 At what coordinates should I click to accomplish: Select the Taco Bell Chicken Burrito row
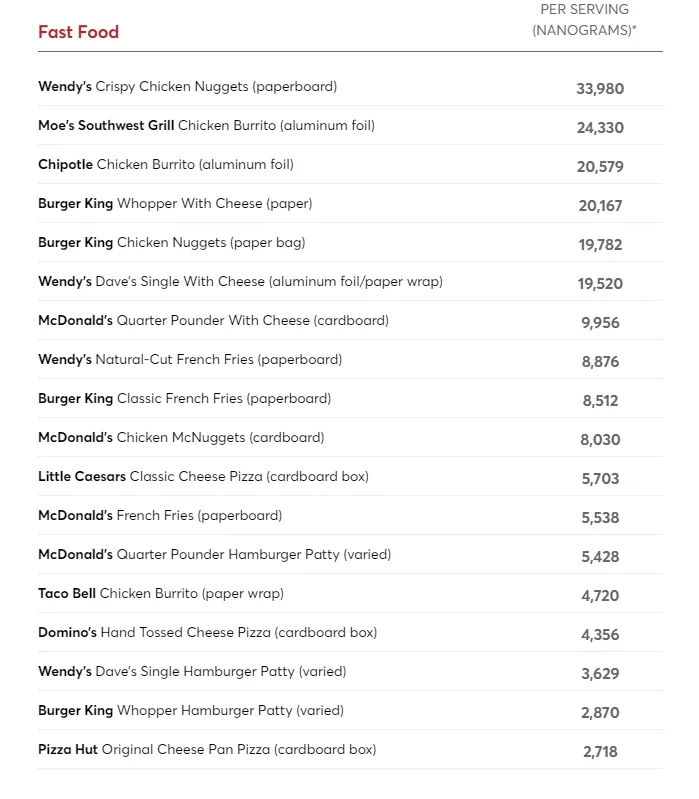(x=161, y=594)
